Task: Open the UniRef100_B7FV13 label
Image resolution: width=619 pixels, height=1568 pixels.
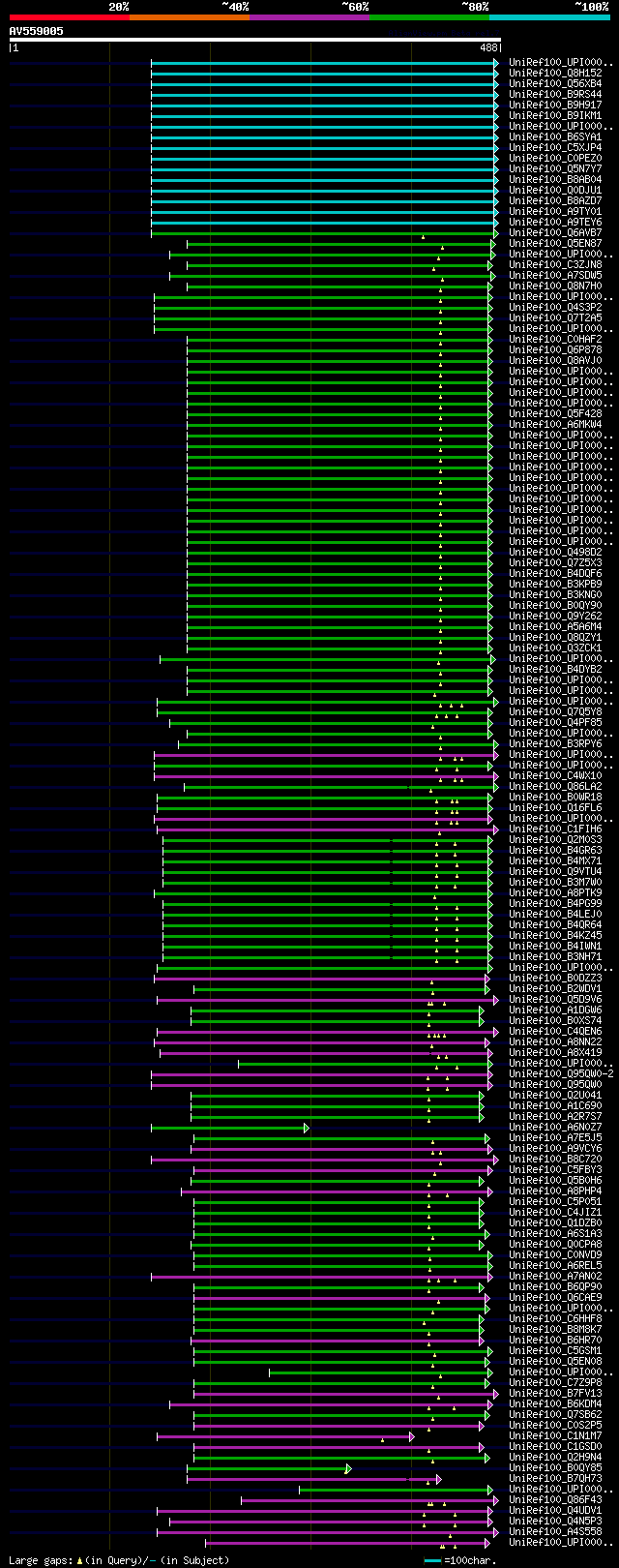Action: pyautogui.click(x=555, y=1393)
